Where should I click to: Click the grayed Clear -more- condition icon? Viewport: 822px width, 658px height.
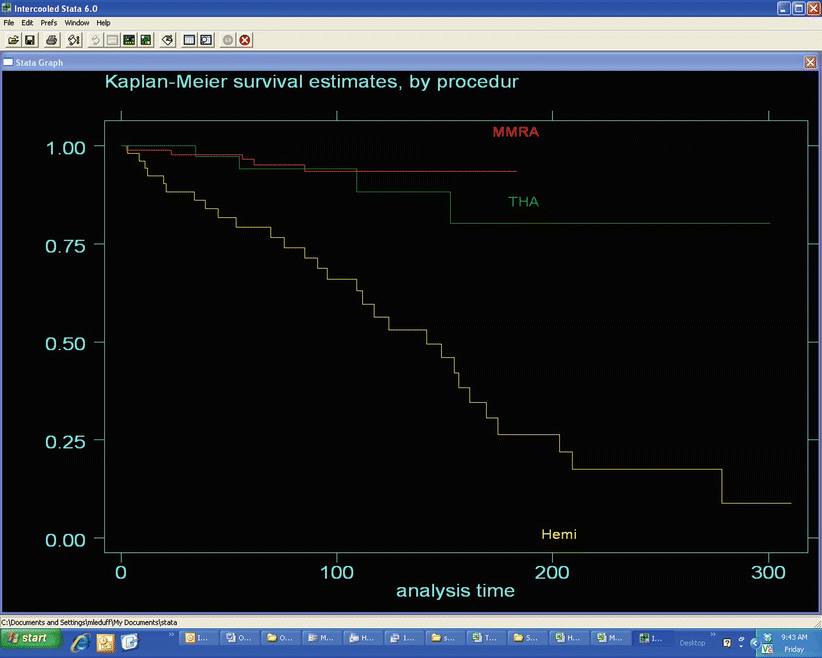228,40
